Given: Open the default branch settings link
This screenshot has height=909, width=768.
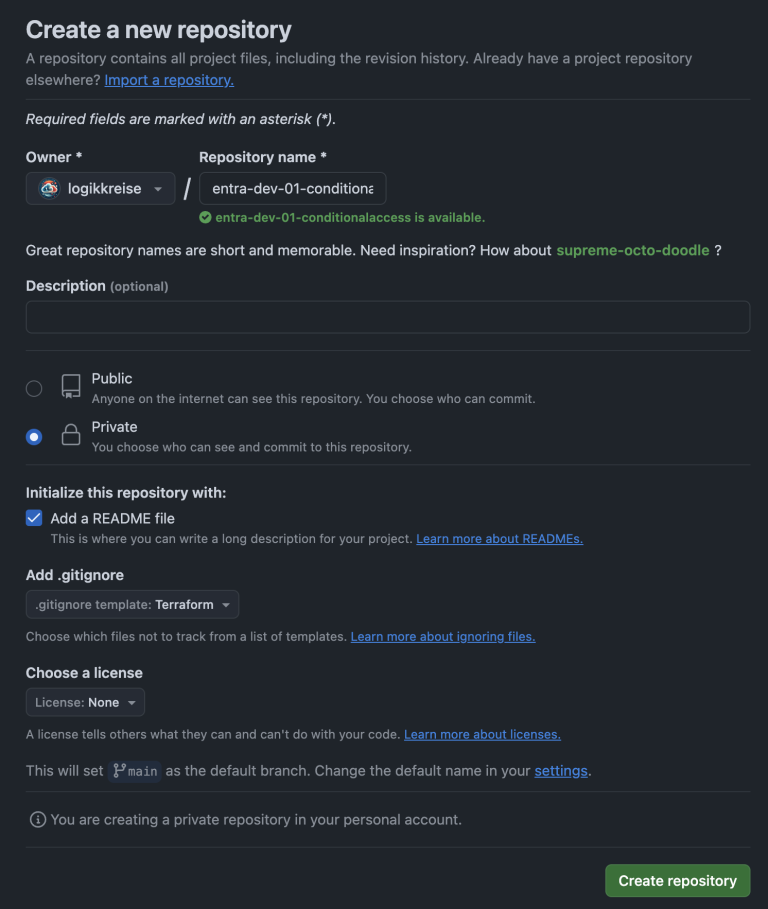Looking at the screenshot, I should coord(560,771).
